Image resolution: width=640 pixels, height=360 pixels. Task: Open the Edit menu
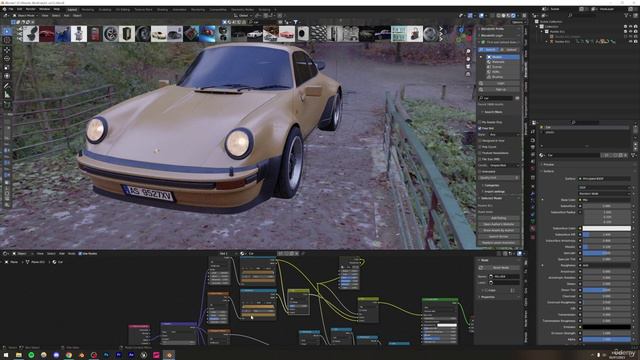tap(19, 9)
